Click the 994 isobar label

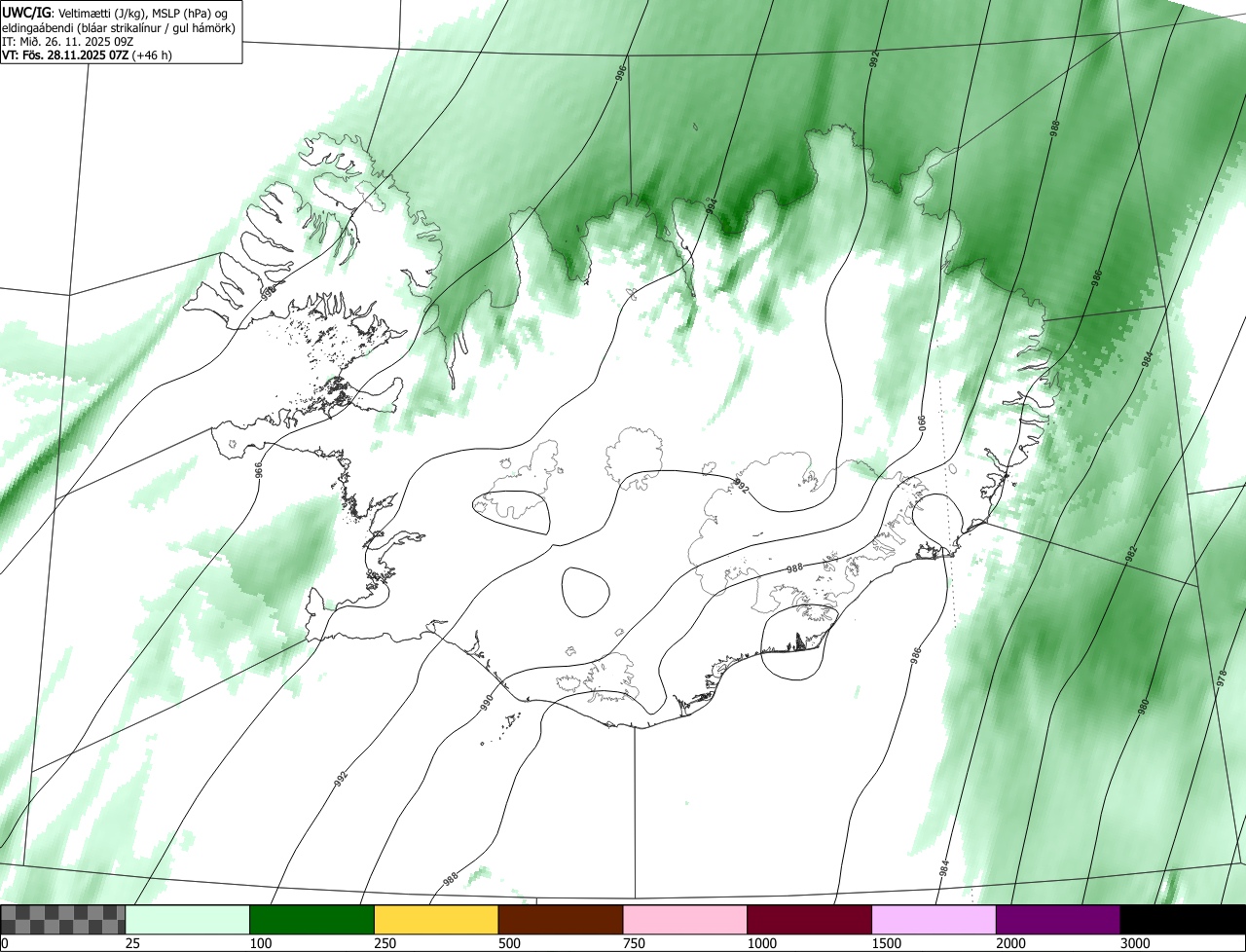pyautogui.click(x=712, y=206)
